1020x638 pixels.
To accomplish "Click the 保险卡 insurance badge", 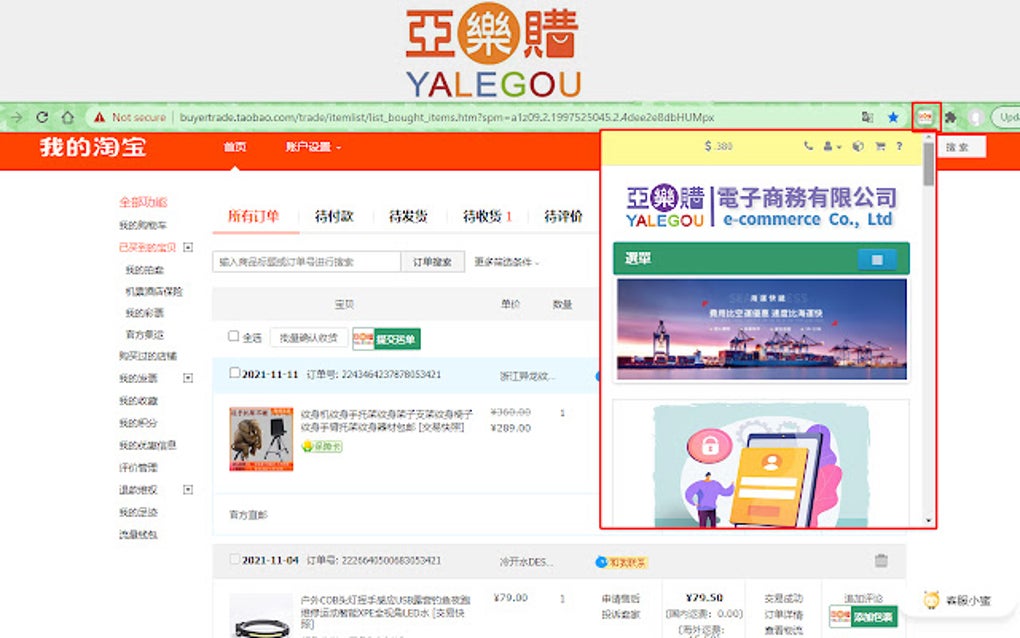I will [x=322, y=447].
